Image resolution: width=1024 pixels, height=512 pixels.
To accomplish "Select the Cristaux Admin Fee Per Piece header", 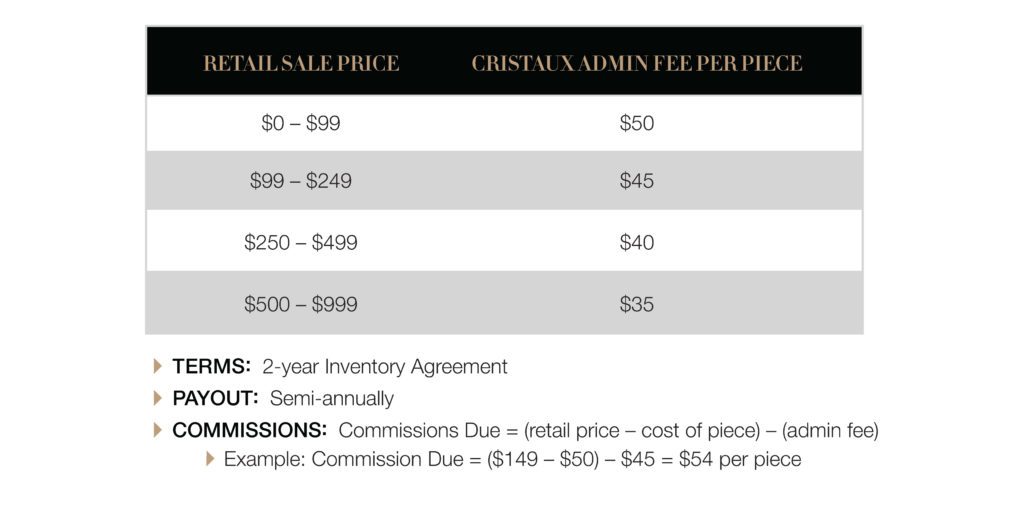I will point(637,63).
